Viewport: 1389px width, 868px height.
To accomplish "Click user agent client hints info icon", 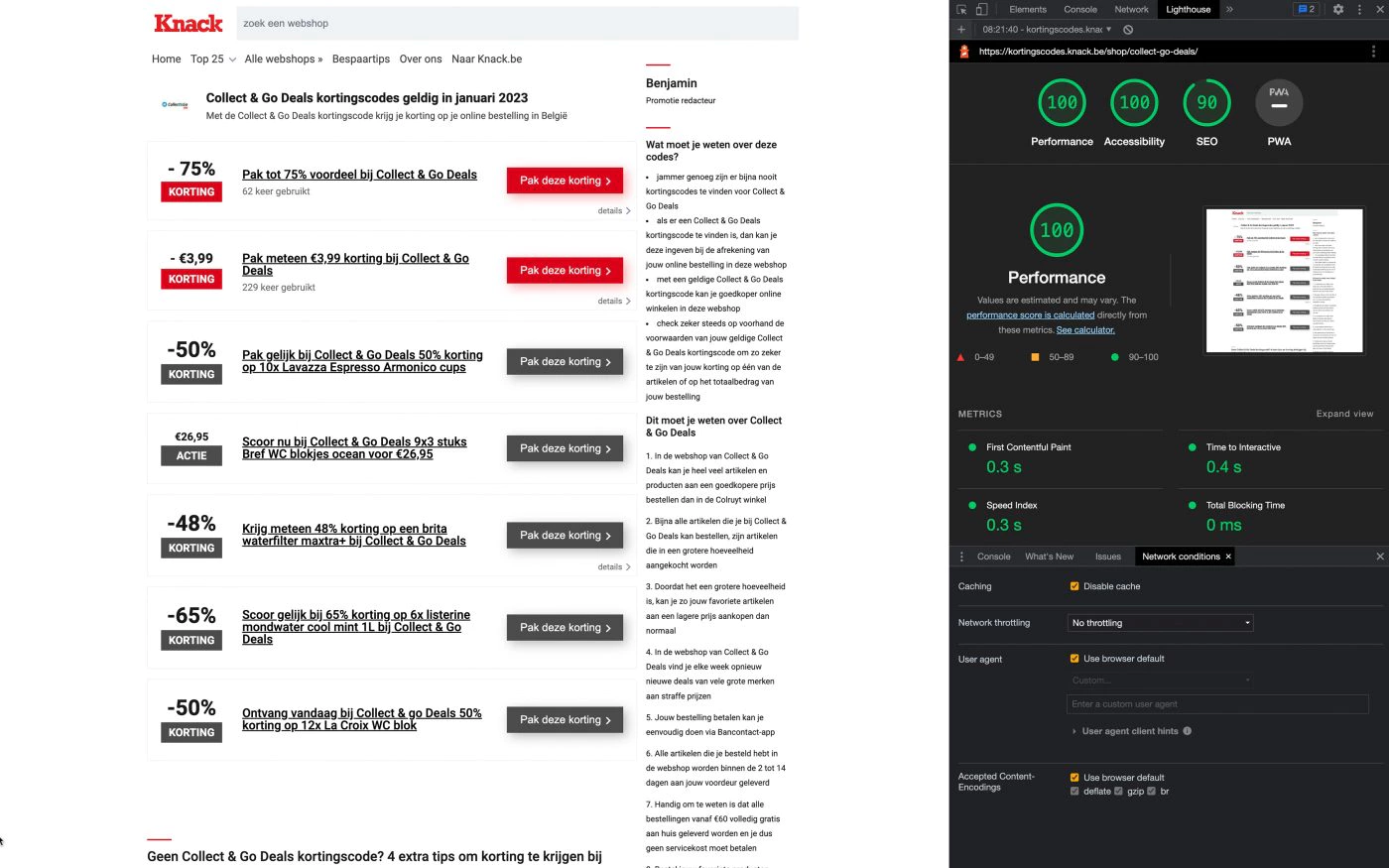I will point(1187,731).
